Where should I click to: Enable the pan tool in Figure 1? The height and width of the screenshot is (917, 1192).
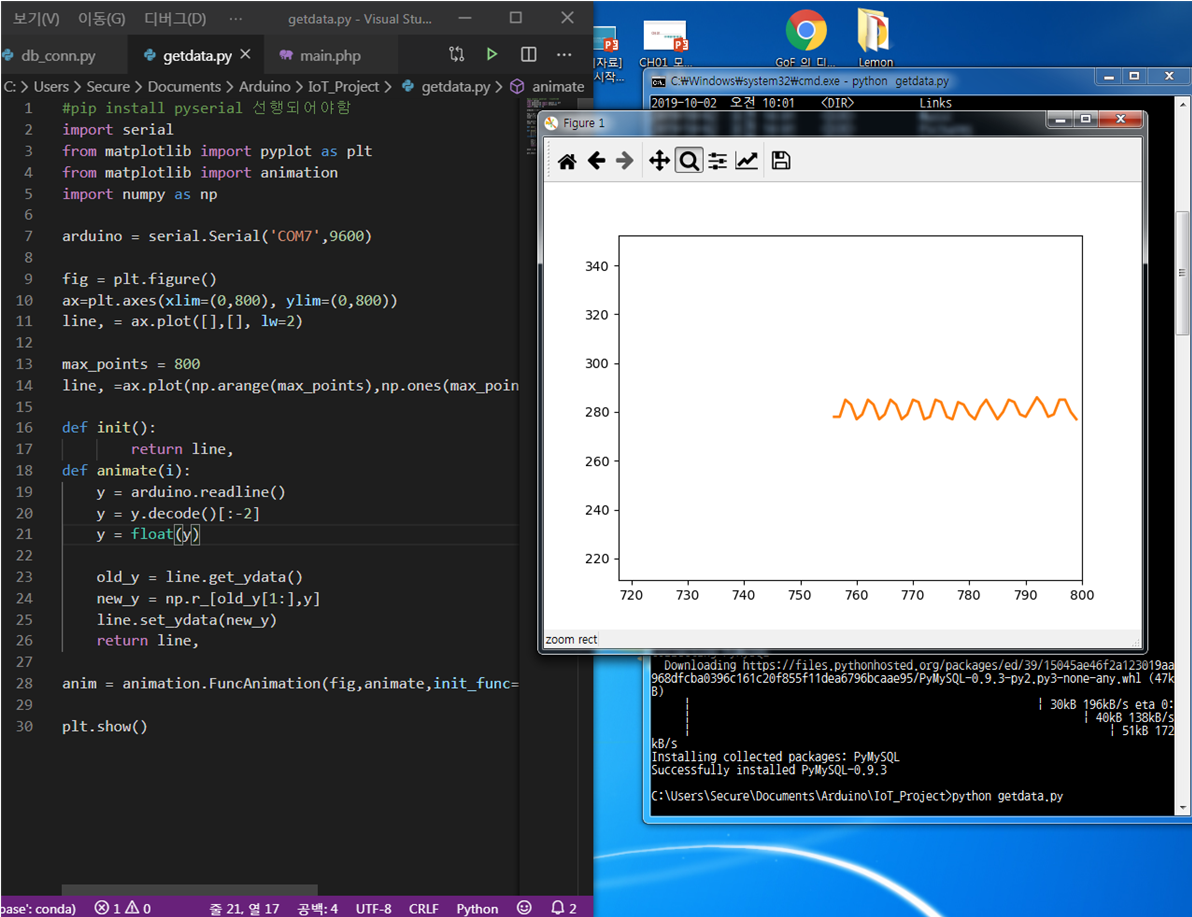(x=659, y=160)
